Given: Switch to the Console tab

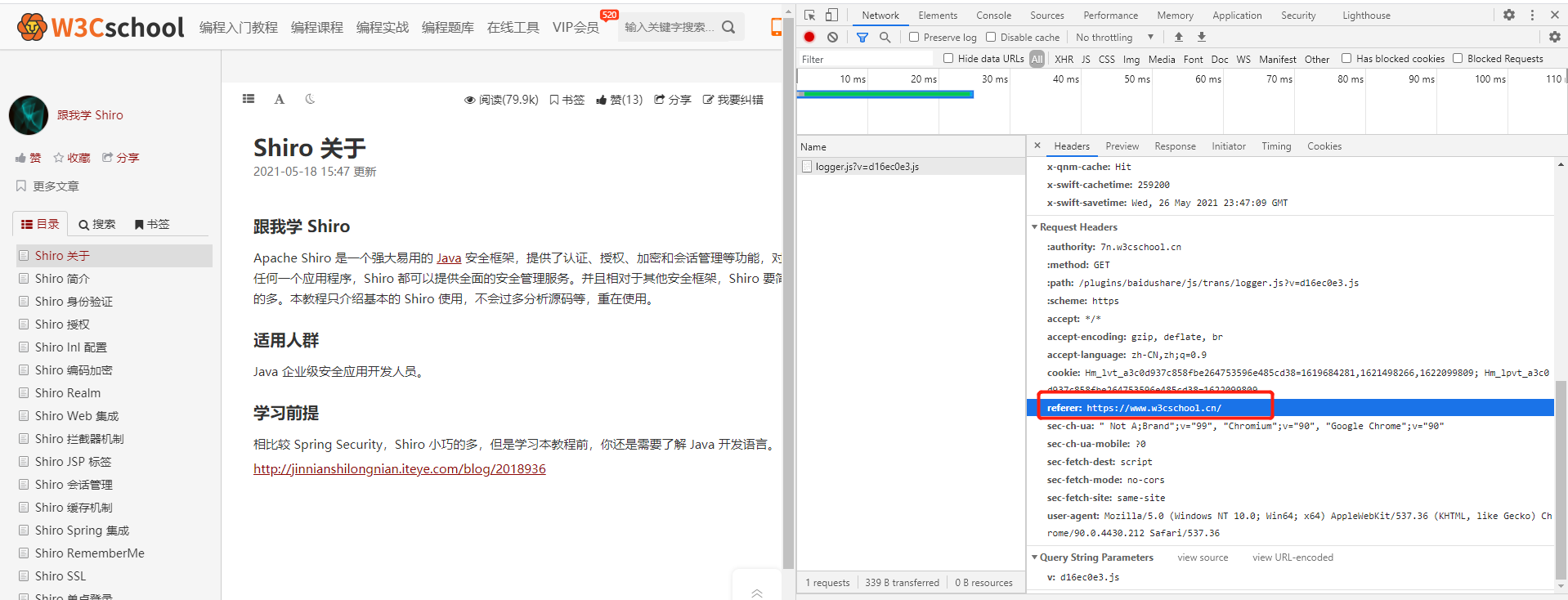Looking at the screenshot, I should pos(993,16).
